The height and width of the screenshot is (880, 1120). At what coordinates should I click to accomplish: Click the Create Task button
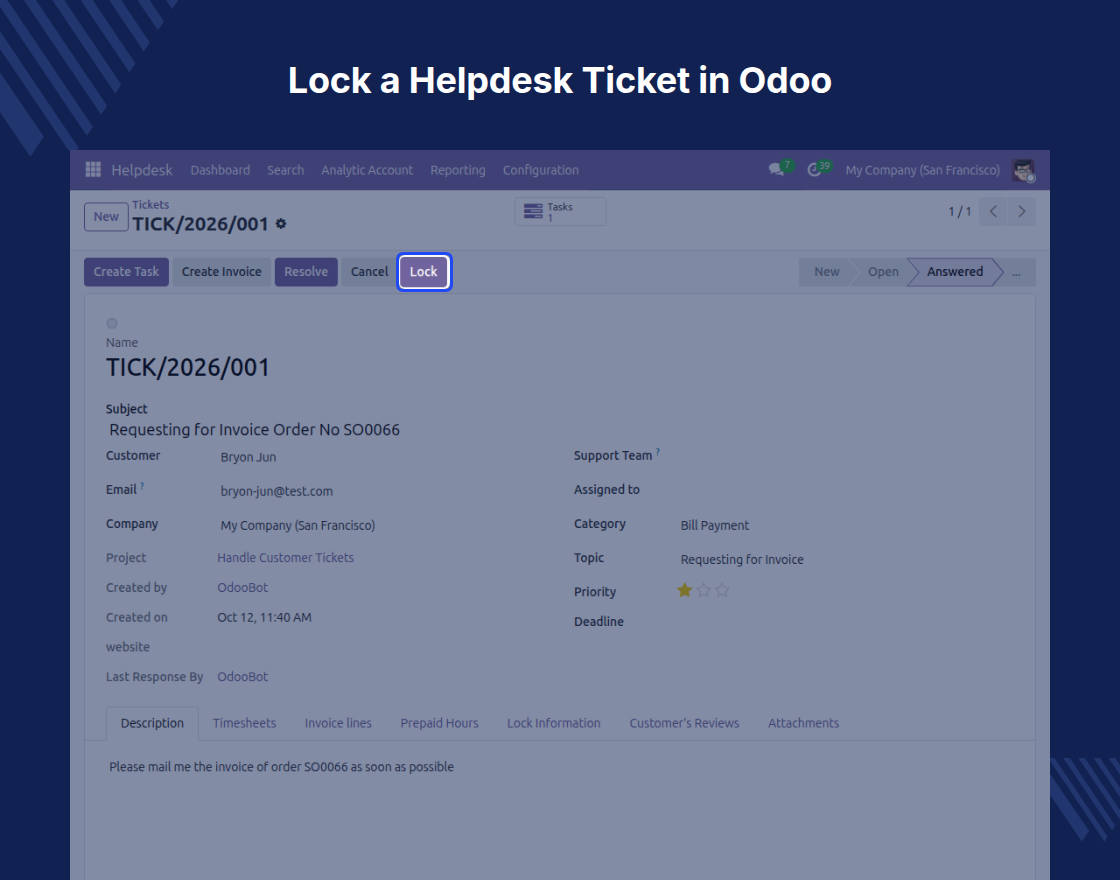[126, 272]
